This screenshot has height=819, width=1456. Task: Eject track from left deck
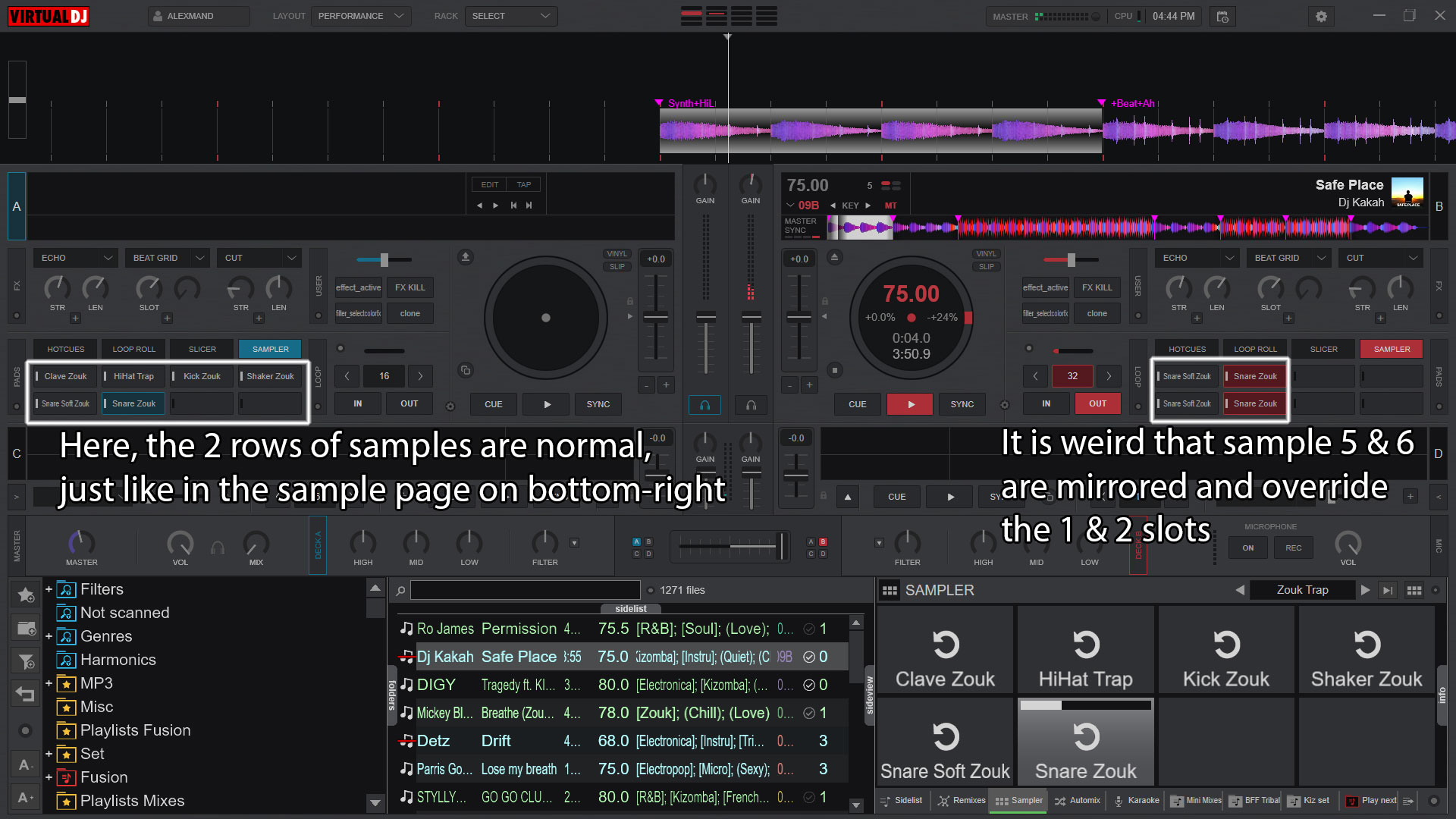pos(466,257)
